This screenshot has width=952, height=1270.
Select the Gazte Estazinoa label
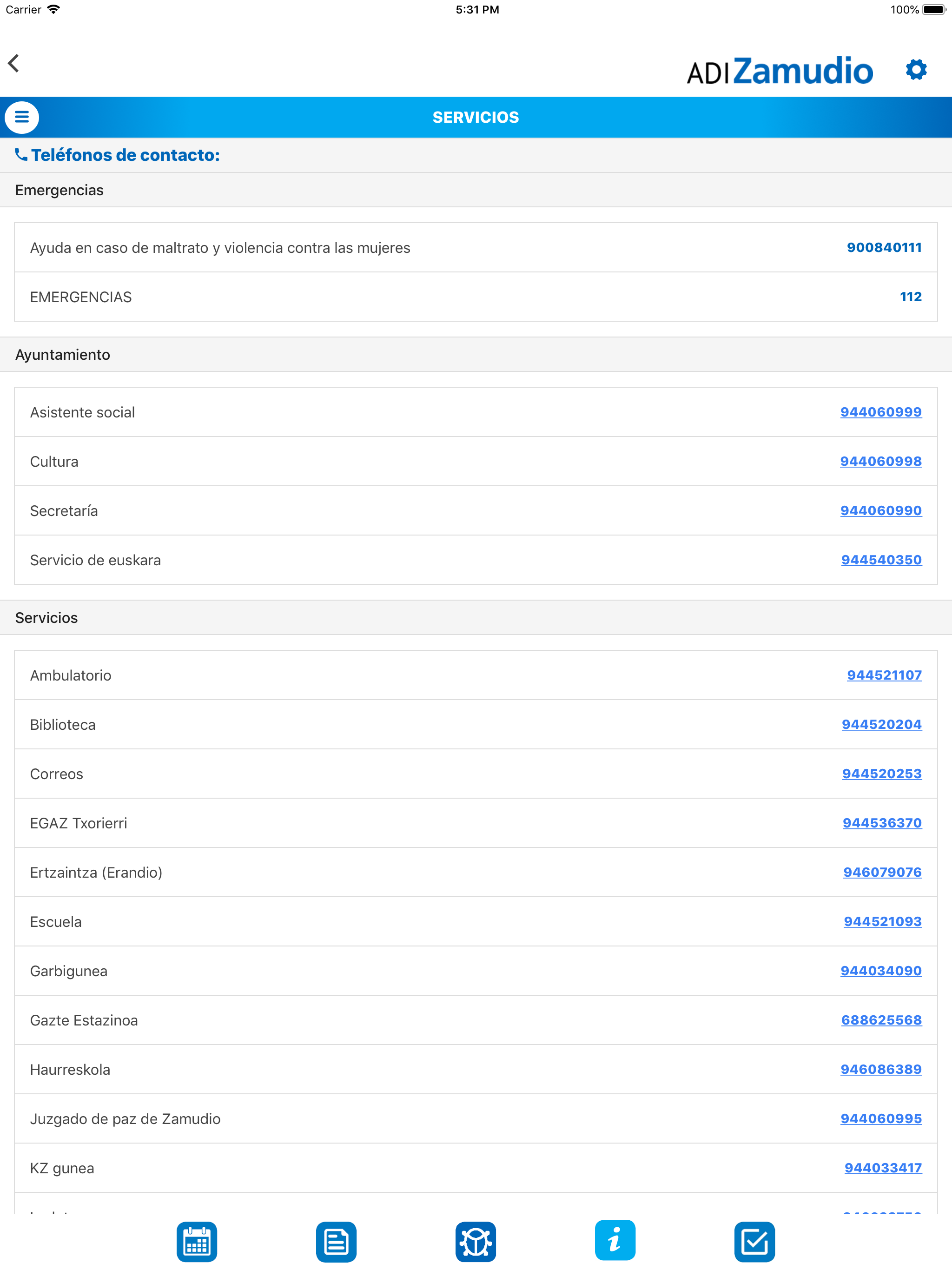click(x=84, y=1021)
